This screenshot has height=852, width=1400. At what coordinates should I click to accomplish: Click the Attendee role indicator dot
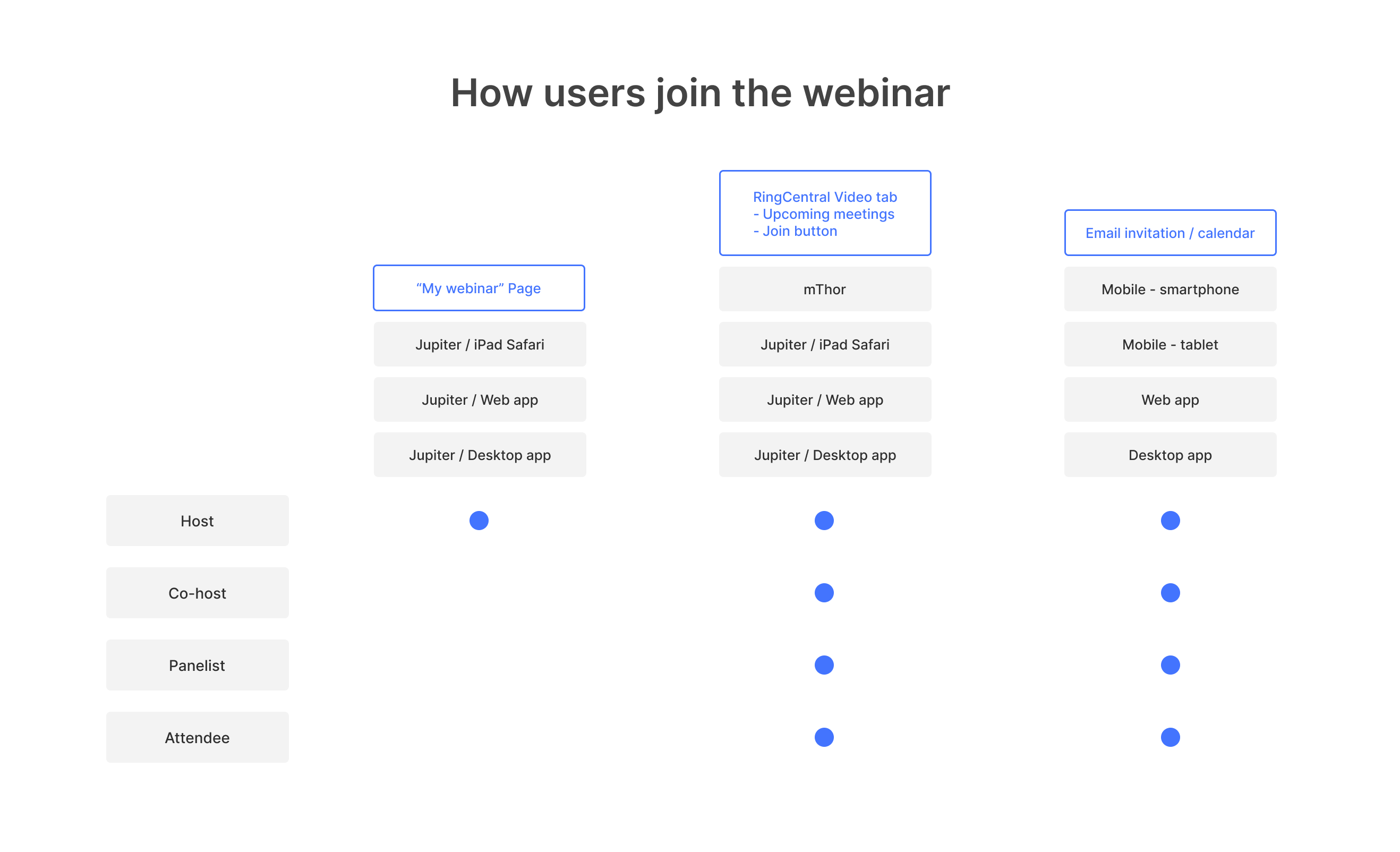point(824,738)
